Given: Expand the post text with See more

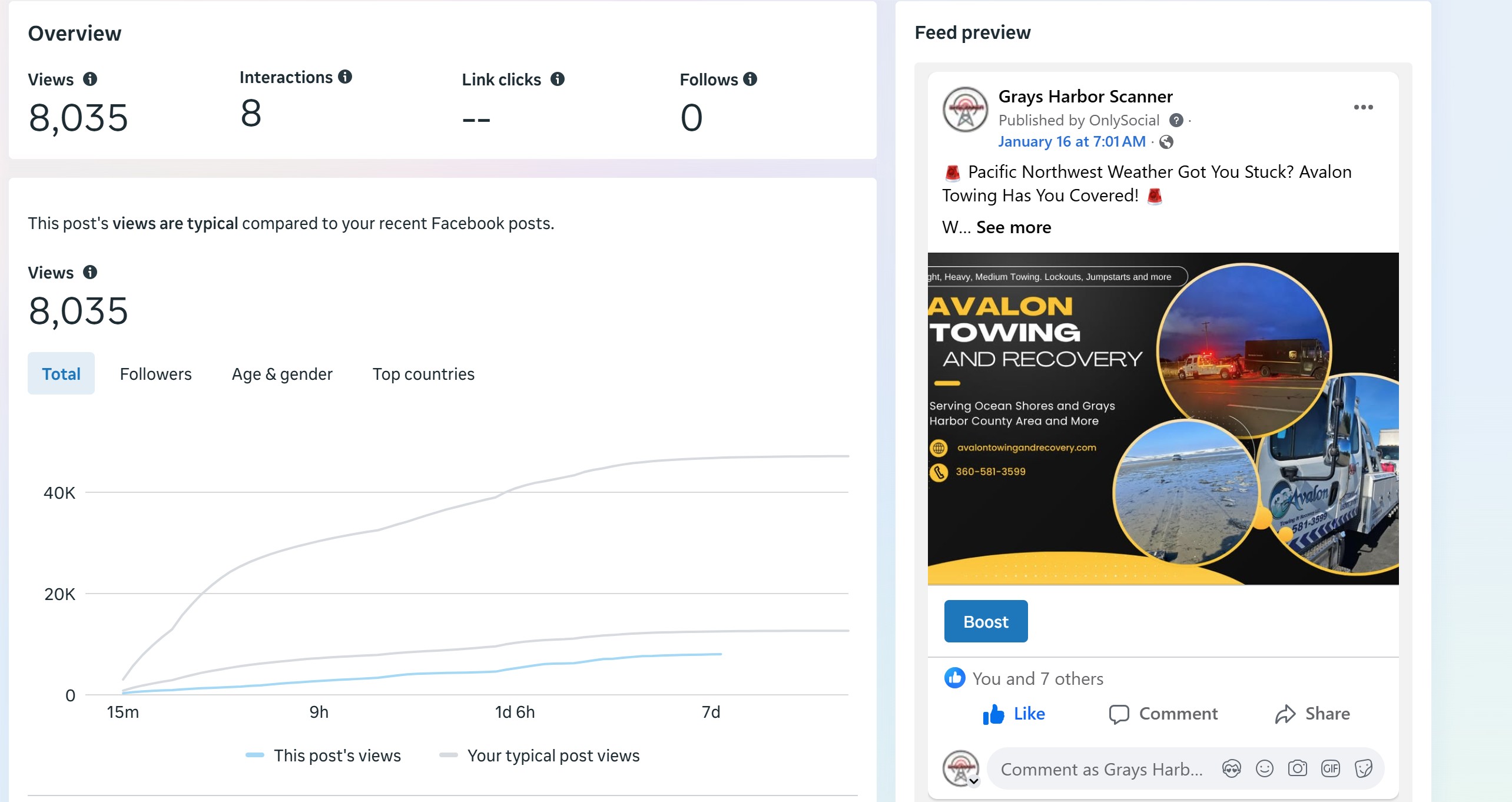Looking at the screenshot, I should click(1013, 227).
